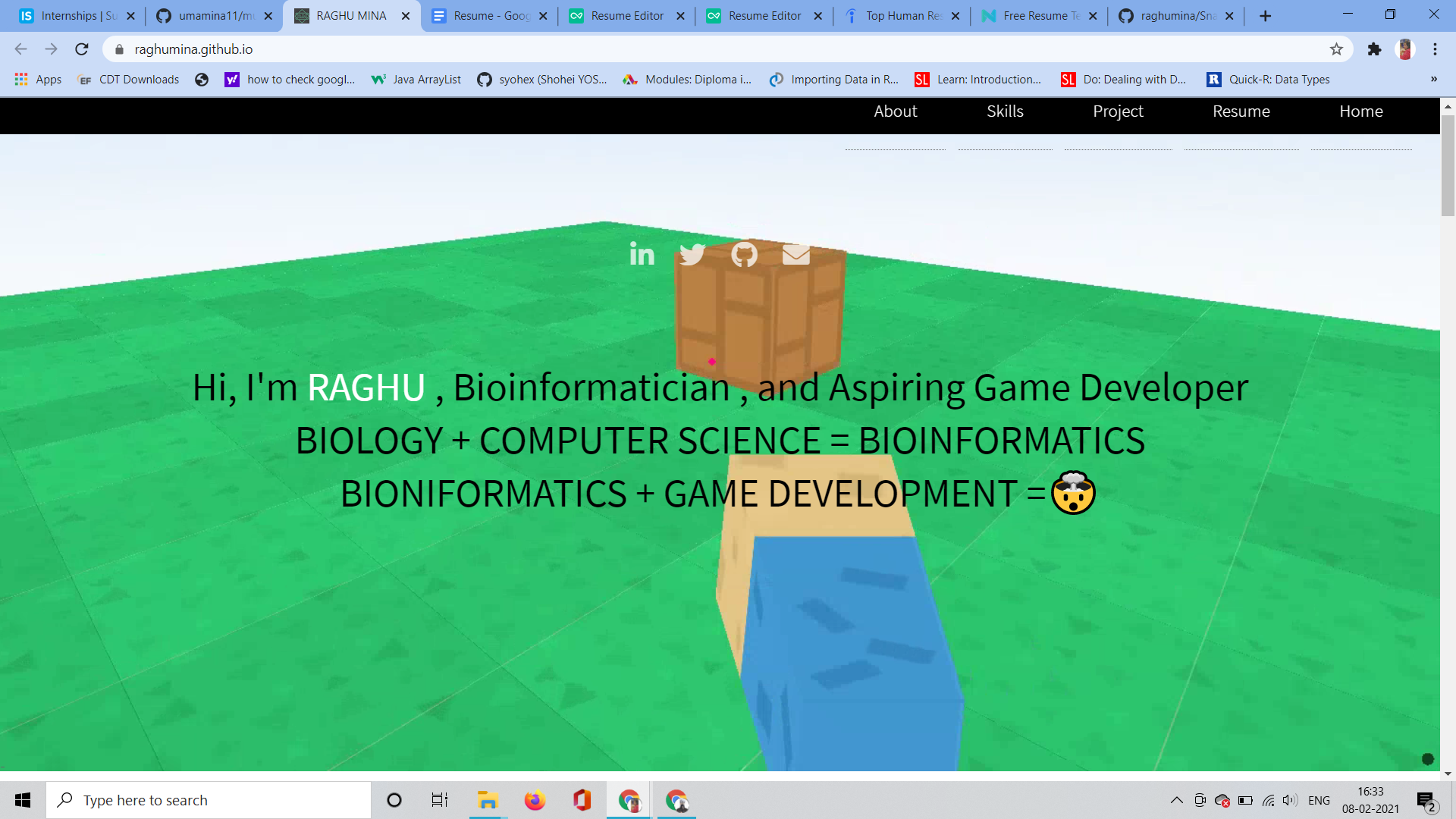Click the page vertical scrollbar thumb
1456x819 pixels.
pos(1448,165)
